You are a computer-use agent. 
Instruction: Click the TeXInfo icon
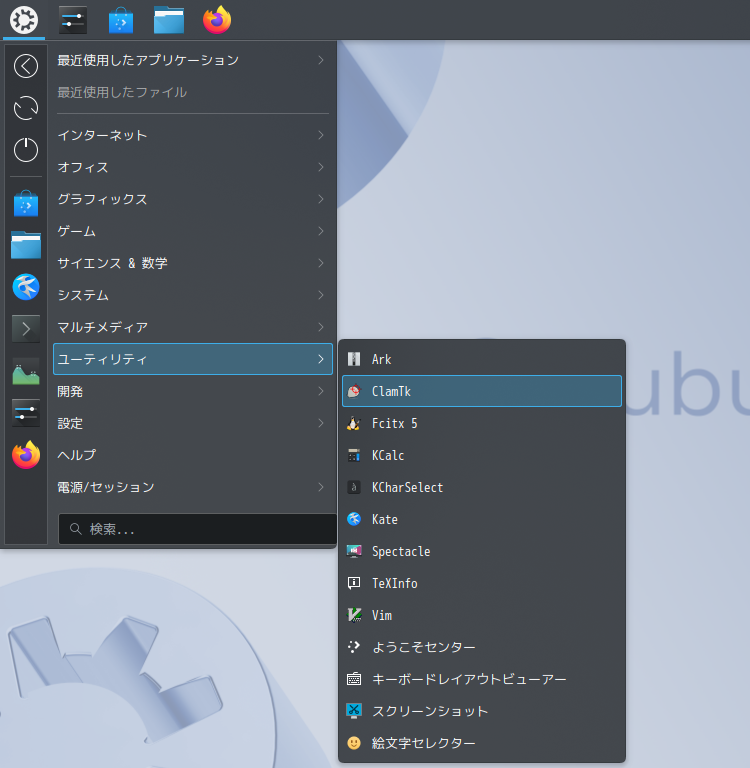(354, 583)
